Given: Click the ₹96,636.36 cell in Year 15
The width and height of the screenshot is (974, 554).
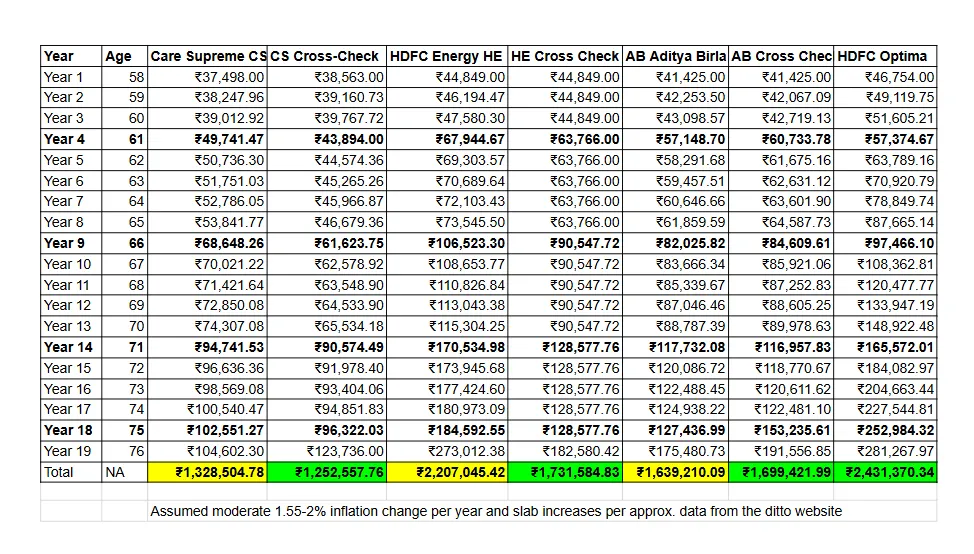Looking at the screenshot, I should [207, 368].
